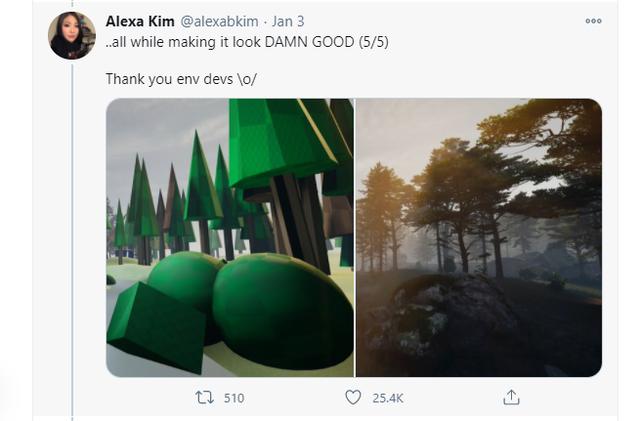
Task: Open the realistic foggy forest image
Action: 479,238
